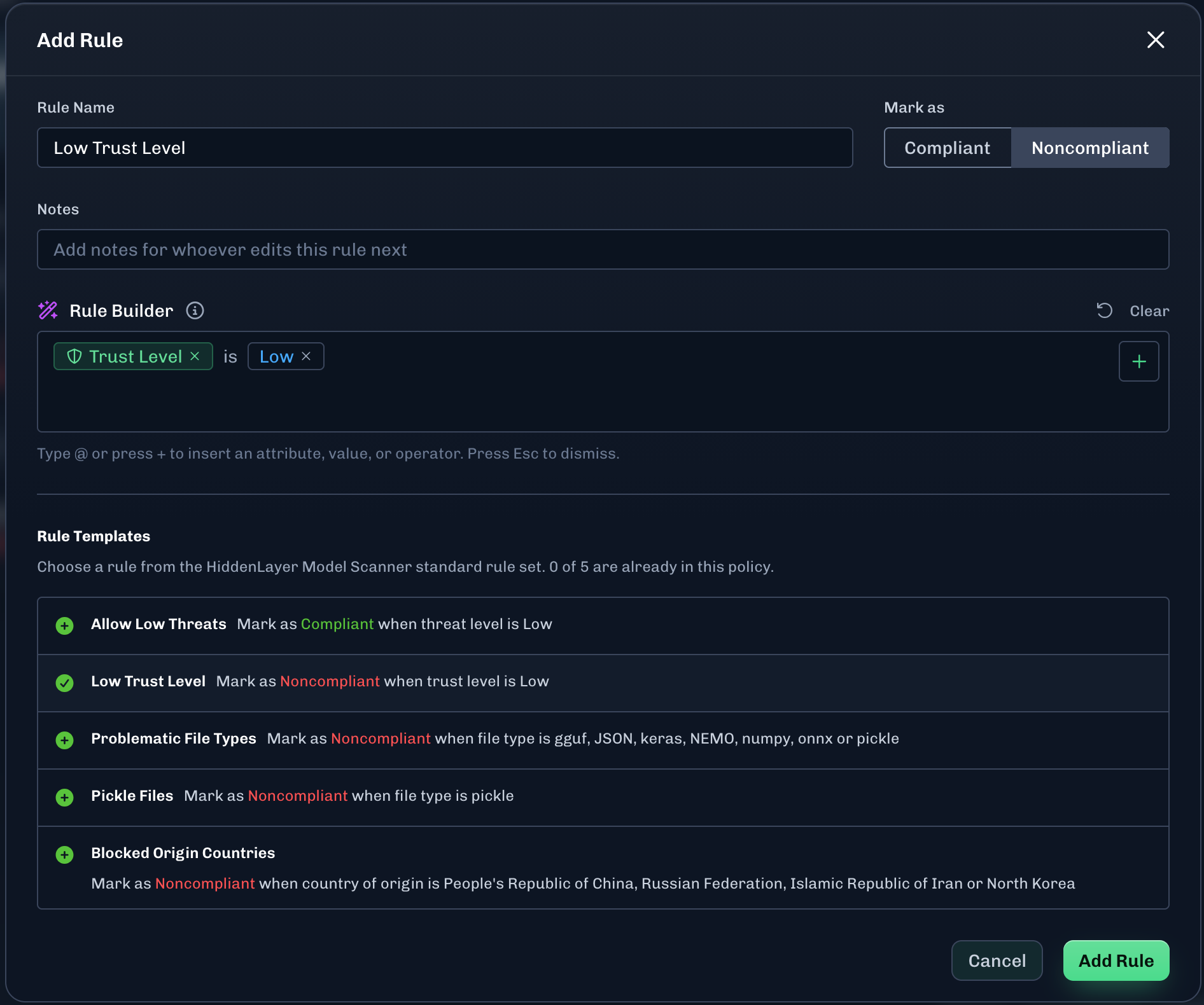Remove the Low value chip
Screen dimensions: 1204x1005
tap(306, 356)
